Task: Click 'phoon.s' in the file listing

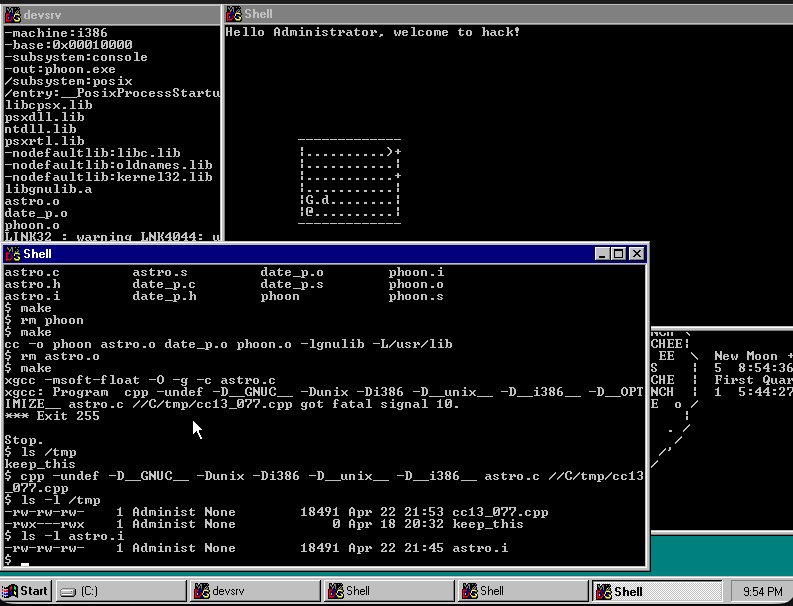Action: coord(416,296)
